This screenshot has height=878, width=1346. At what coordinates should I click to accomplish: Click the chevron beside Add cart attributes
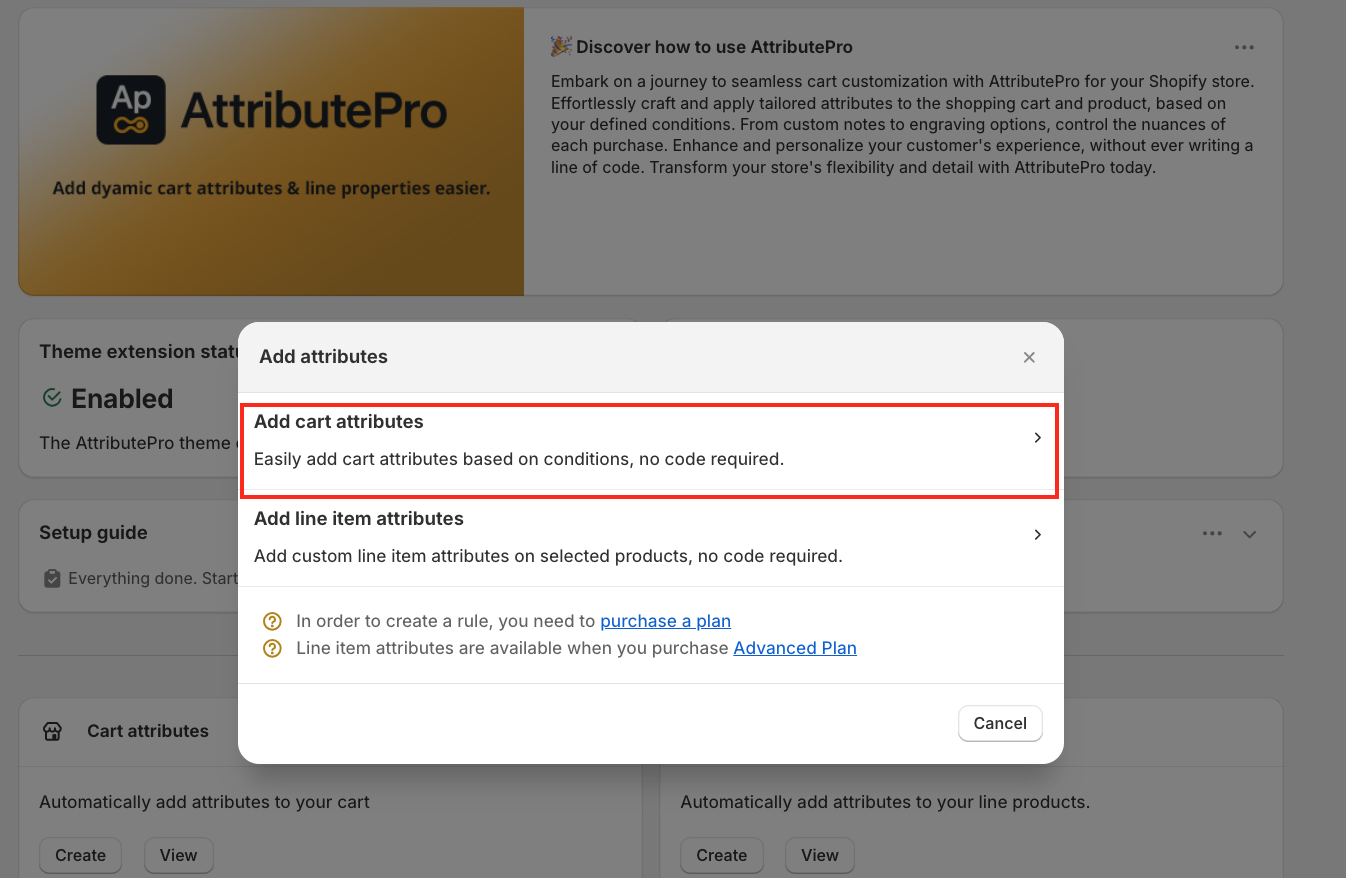pyautogui.click(x=1037, y=438)
